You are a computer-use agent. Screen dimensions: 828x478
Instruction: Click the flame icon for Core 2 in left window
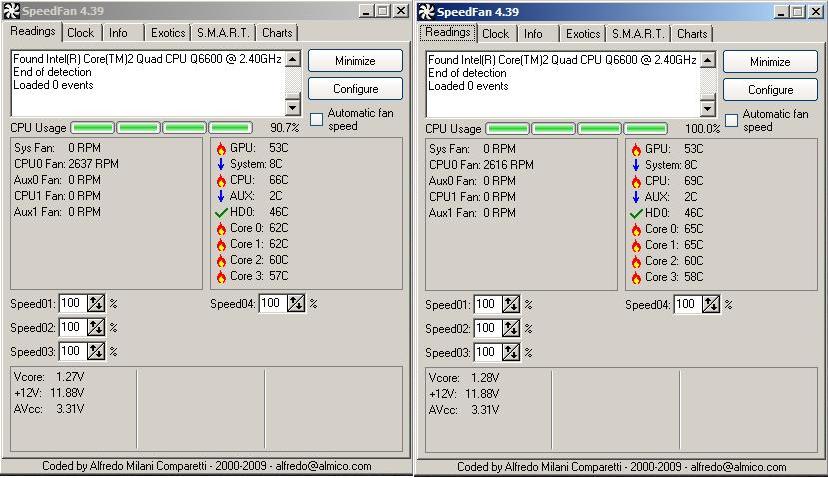[x=221, y=260]
